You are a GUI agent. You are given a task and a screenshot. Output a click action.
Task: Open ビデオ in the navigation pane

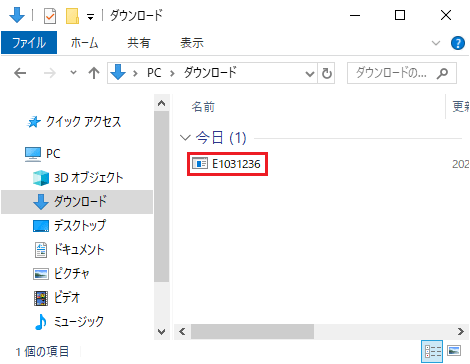[x=57, y=298]
